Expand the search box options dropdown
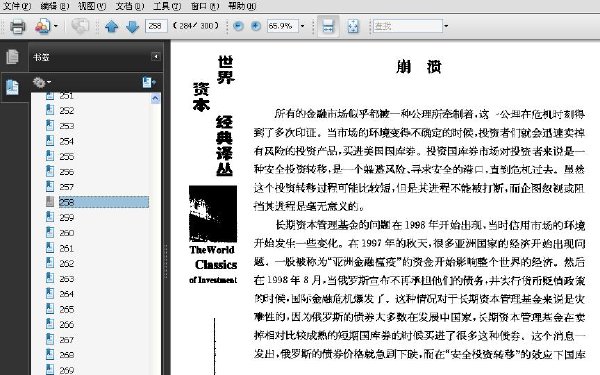 pos(446,26)
